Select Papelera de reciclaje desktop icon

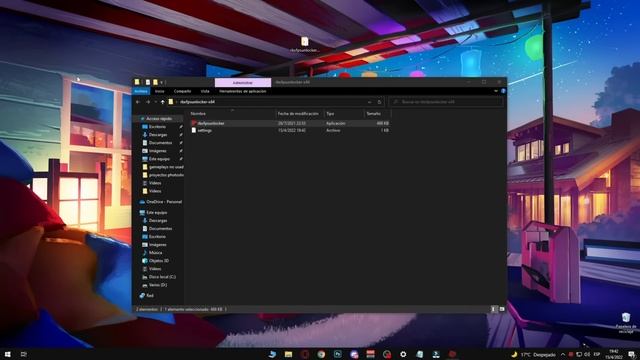click(626, 323)
